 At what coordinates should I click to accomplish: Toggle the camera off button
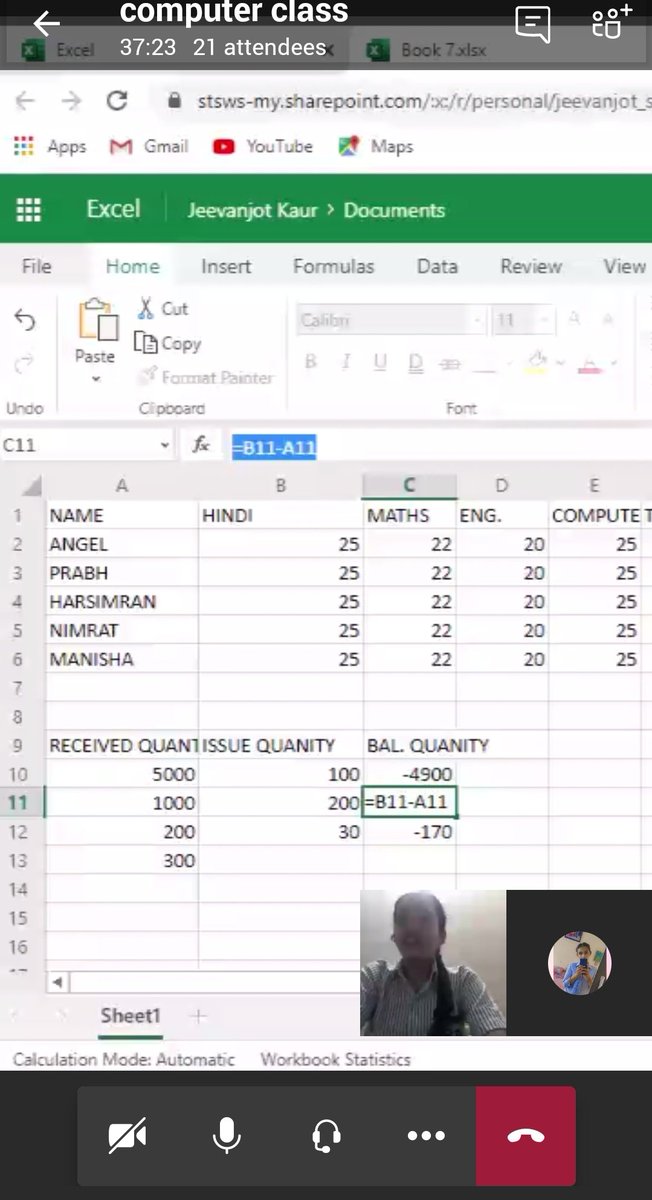(128, 1135)
